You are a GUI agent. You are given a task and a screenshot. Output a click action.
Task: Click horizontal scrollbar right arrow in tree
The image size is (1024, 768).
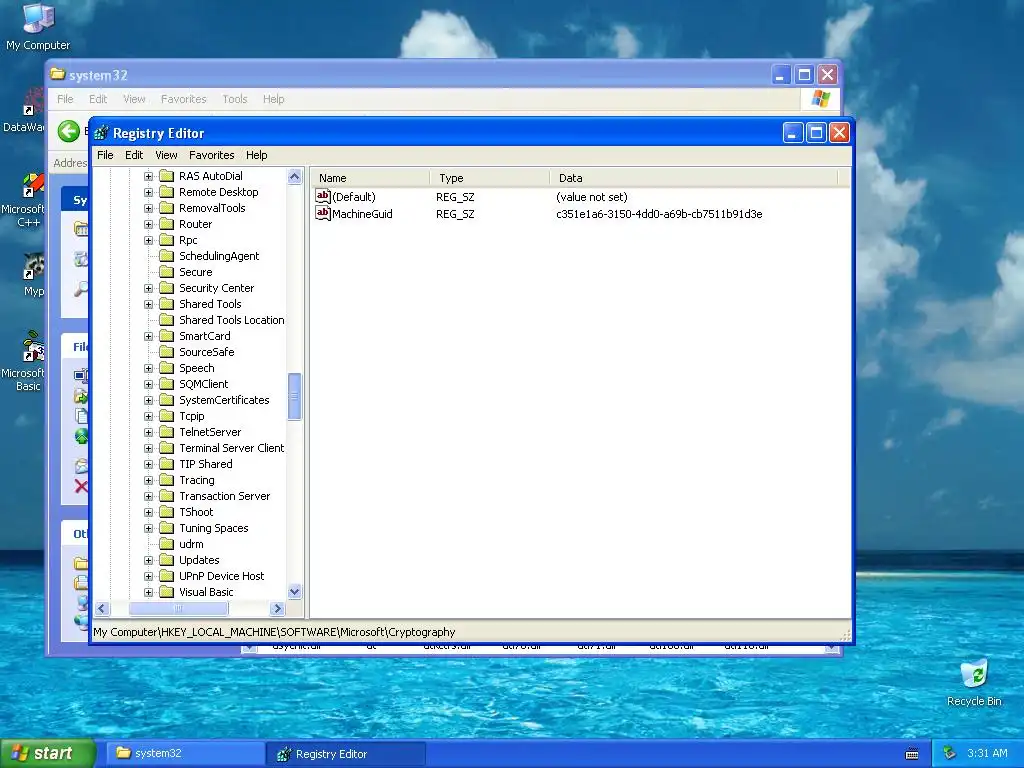pos(278,609)
